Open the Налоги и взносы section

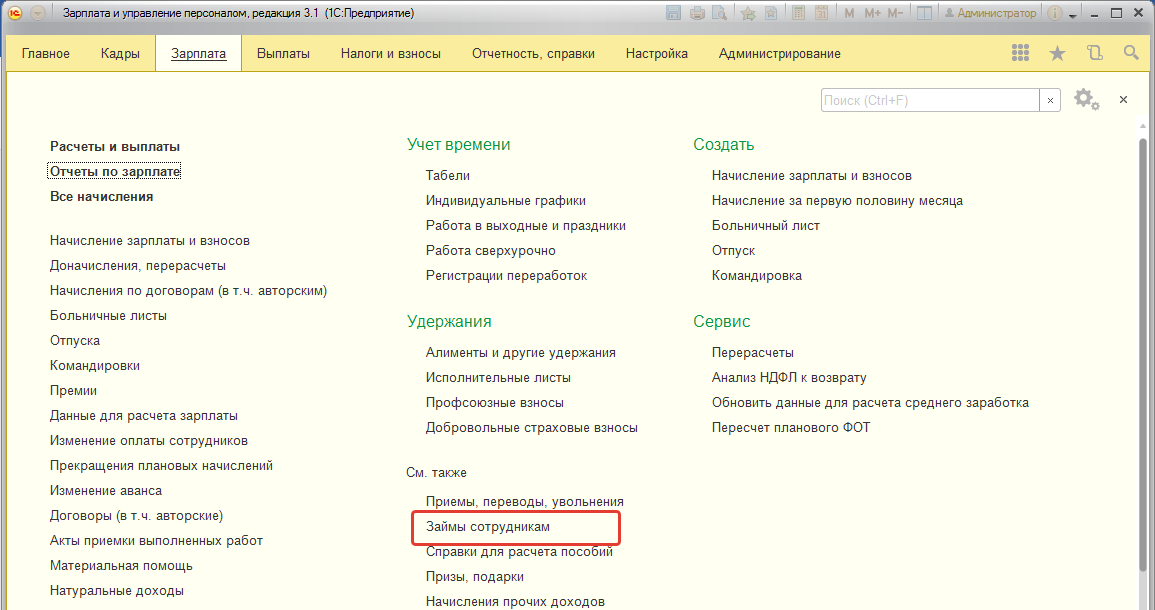coord(391,54)
